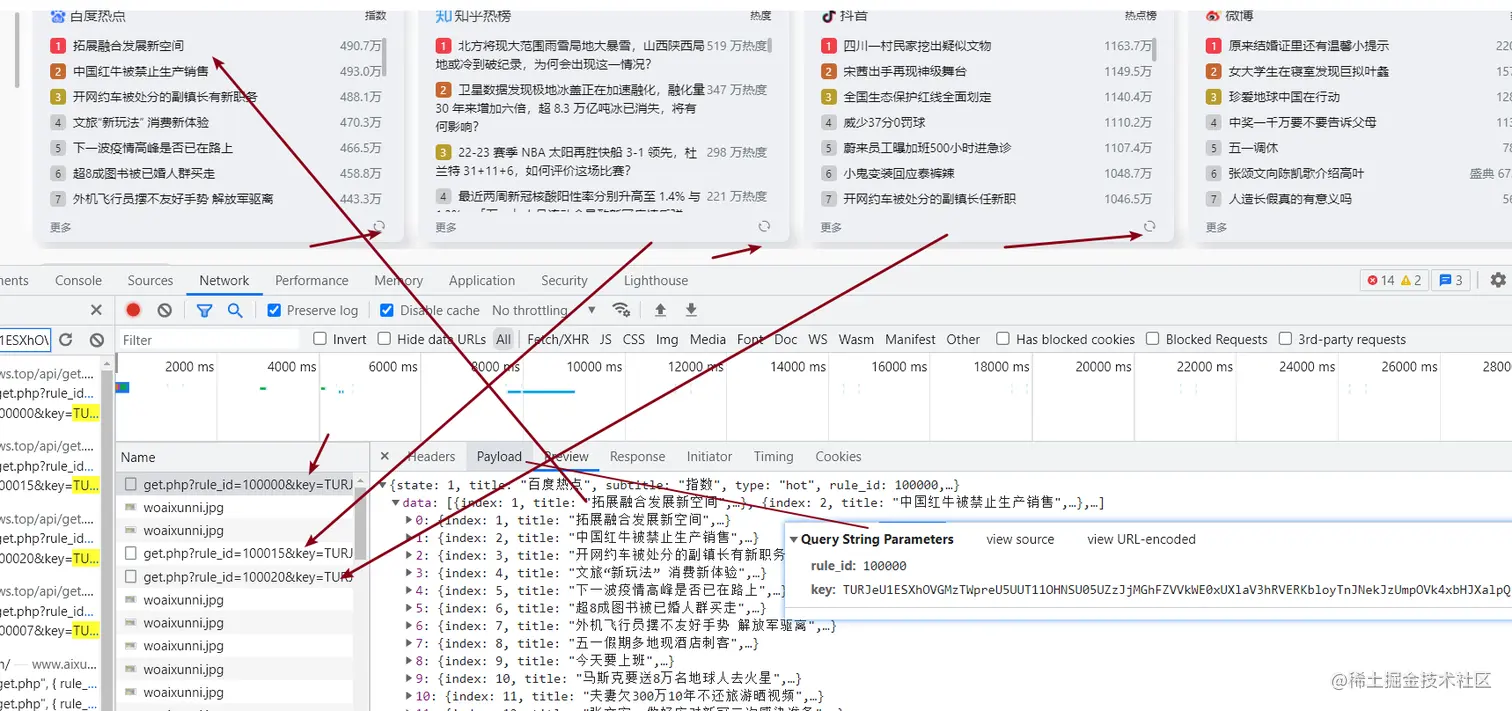Open hot item 中国红牛被禁止生产销售
1512x711 pixels.
(141, 71)
